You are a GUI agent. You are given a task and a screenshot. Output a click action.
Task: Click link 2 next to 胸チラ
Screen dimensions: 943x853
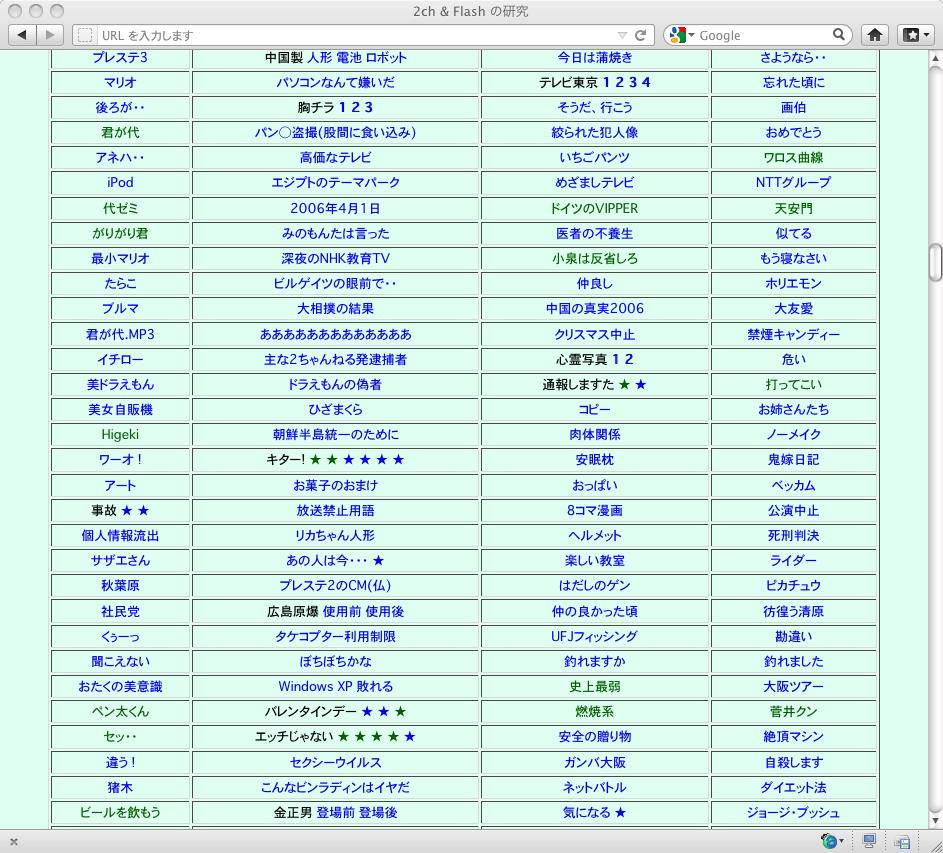[355, 108]
